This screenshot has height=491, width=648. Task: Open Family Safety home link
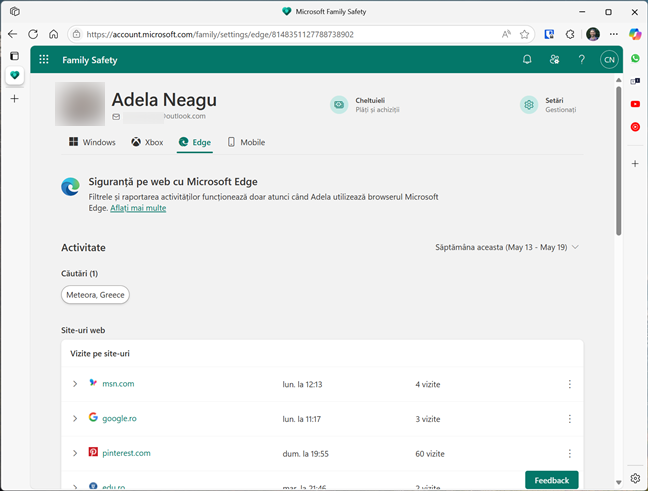click(x=90, y=60)
